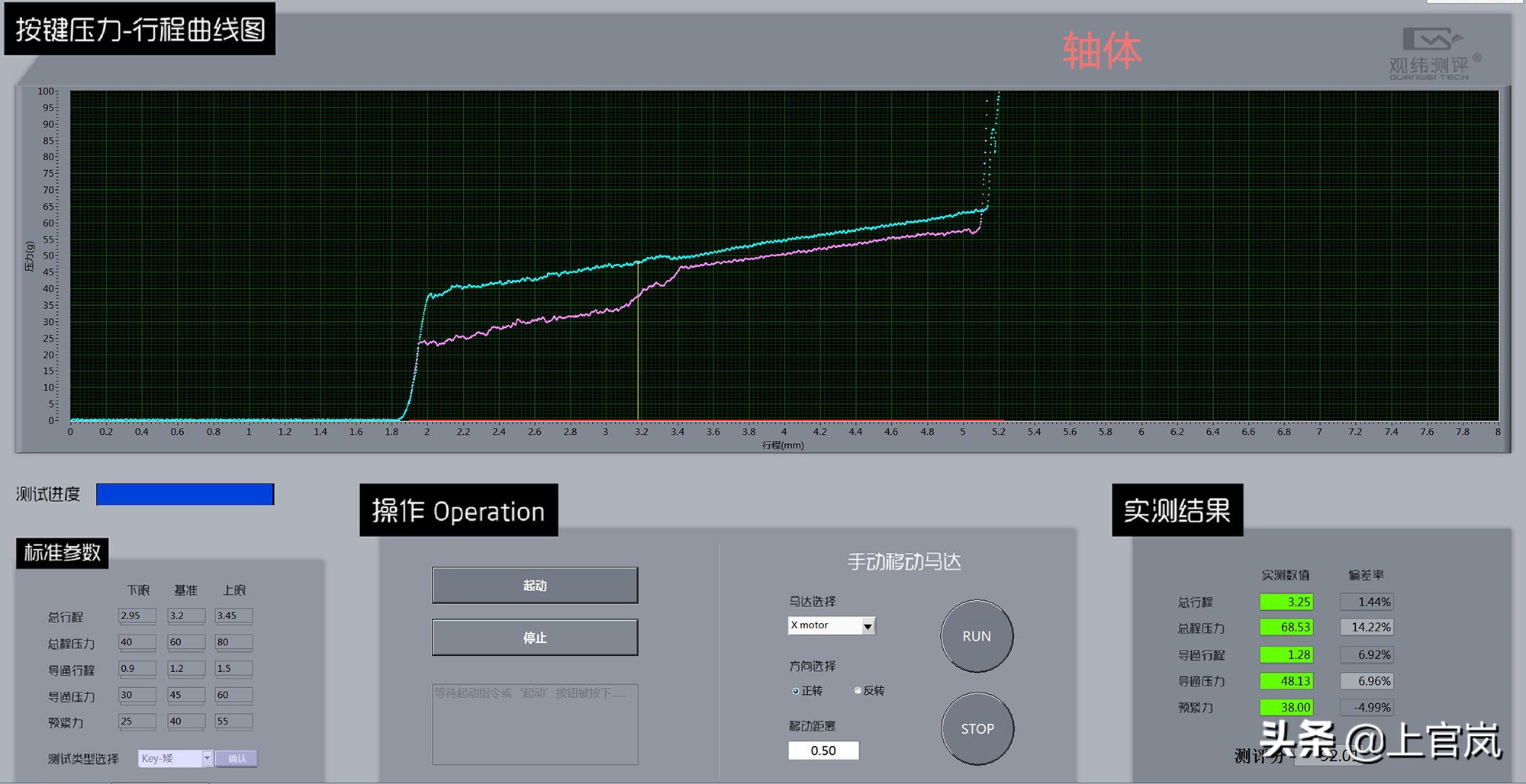Click the deviation value 6.92%
The height and width of the screenshot is (784, 1526).
1367,654
